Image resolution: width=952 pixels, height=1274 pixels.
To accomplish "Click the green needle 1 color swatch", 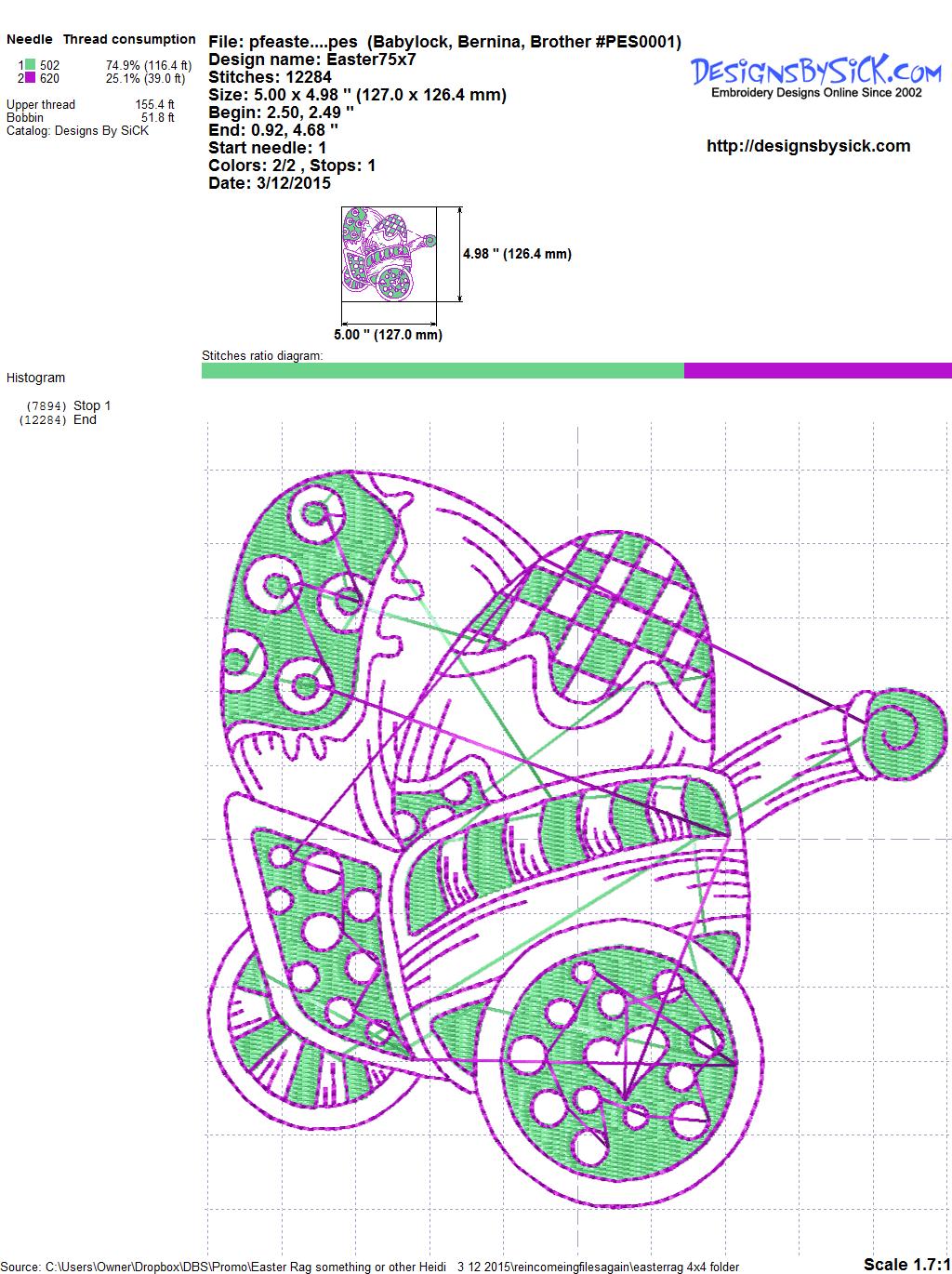I will pos(31,65).
